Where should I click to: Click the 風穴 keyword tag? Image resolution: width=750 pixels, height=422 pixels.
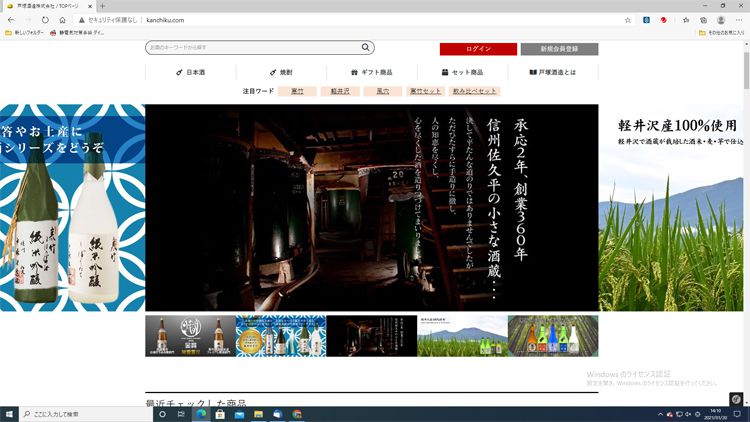click(x=383, y=91)
